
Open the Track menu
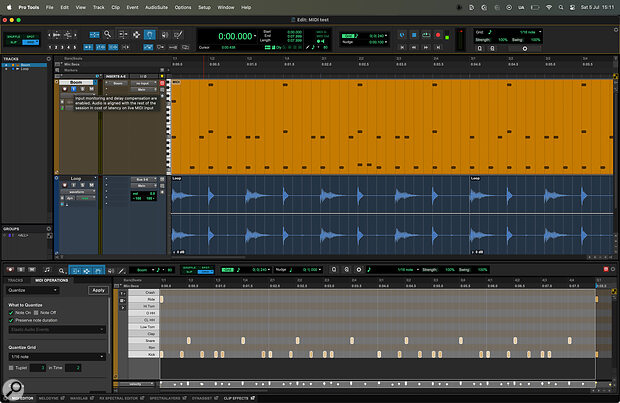[98, 7]
